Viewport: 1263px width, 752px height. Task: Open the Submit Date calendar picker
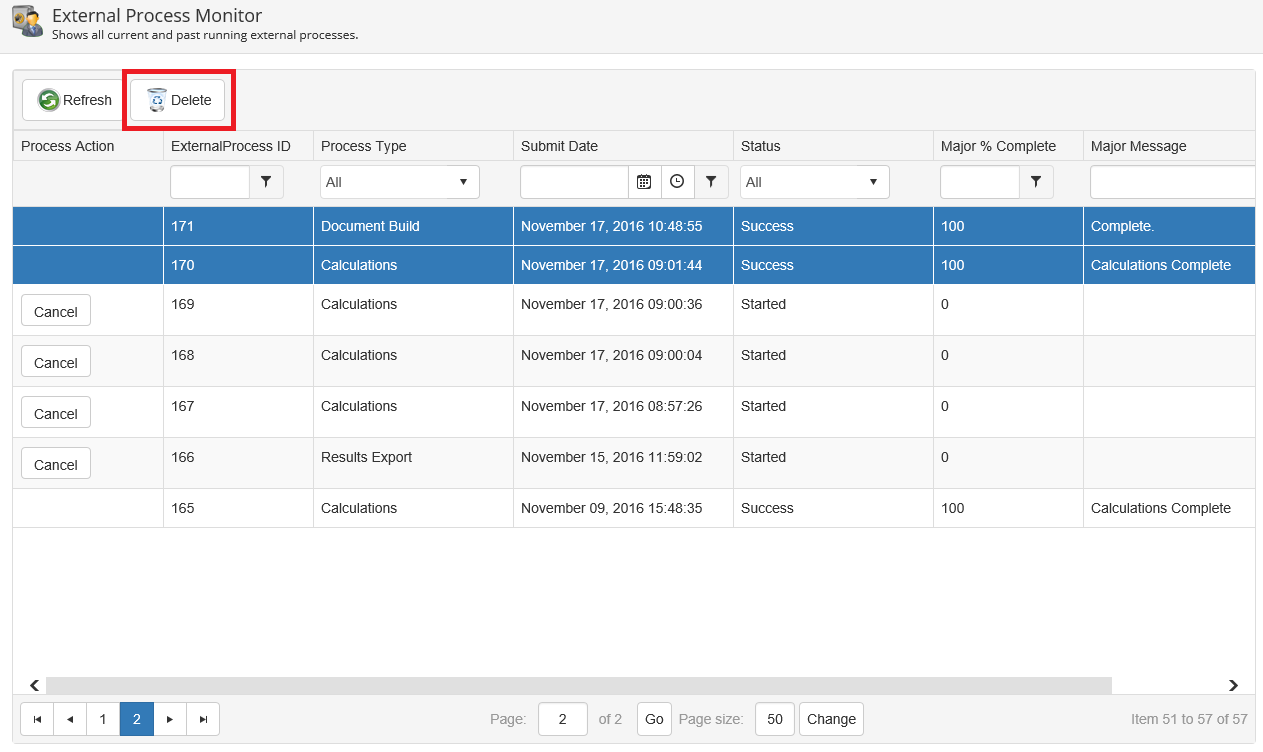pyautogui.click(x=644, y=182)
